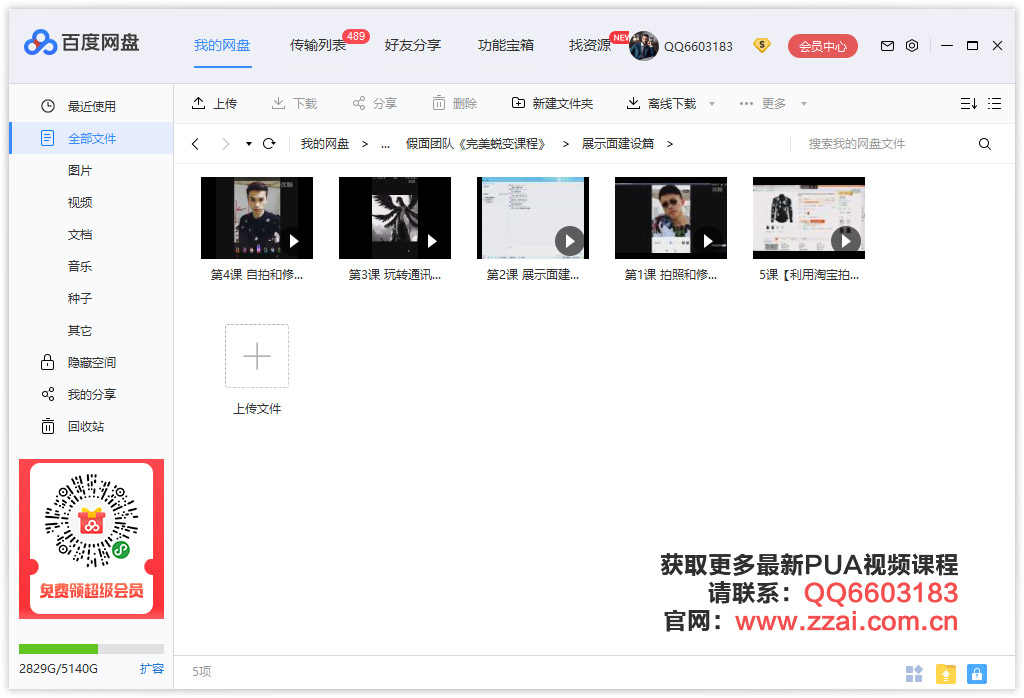
Task: Click the 下载 download button
Action: coord(295,103)
